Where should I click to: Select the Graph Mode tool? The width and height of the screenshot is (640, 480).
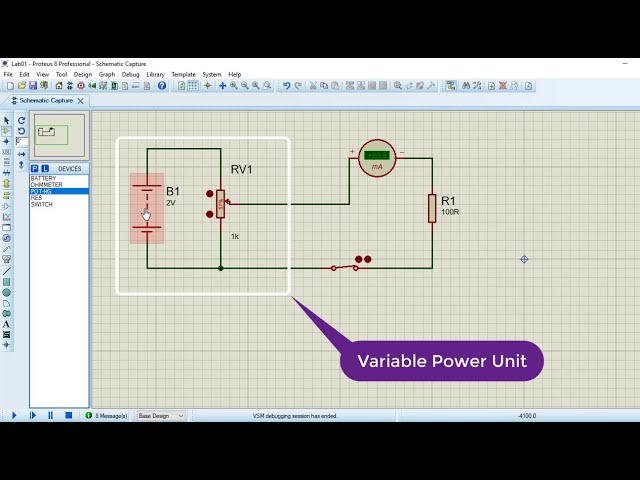coord(6,217)
